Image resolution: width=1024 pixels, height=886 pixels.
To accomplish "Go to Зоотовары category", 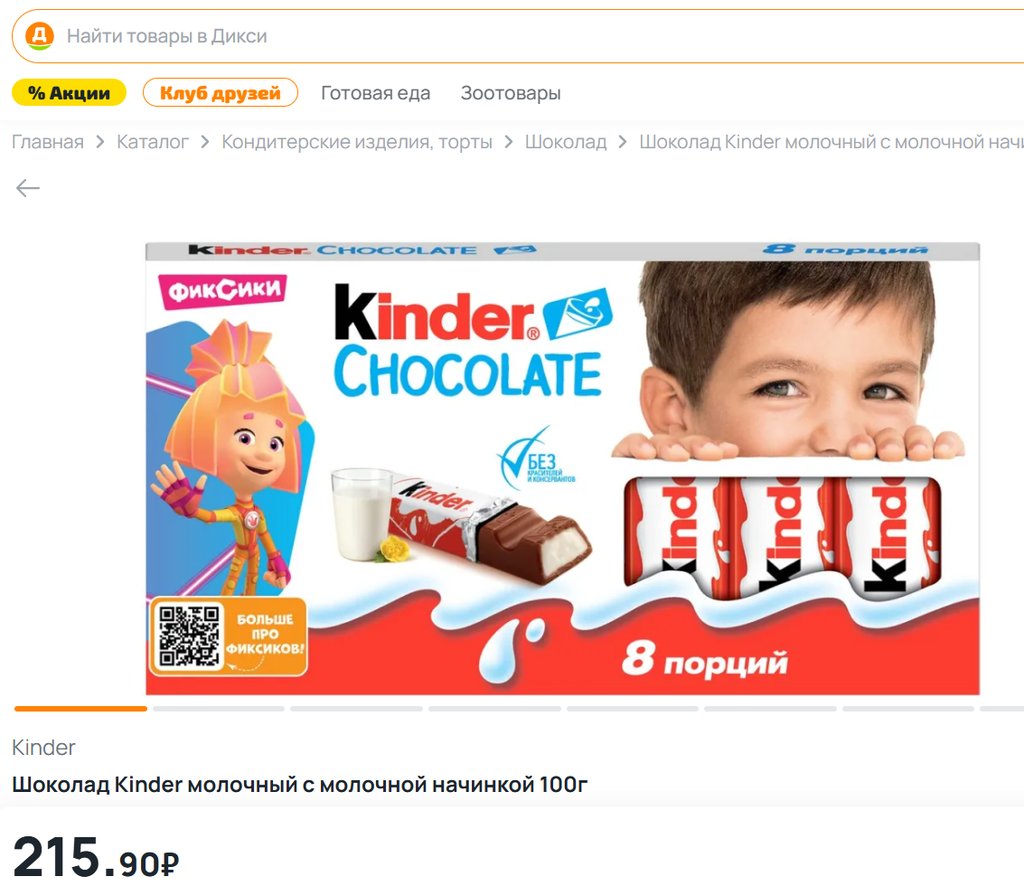I will [511, 93].
